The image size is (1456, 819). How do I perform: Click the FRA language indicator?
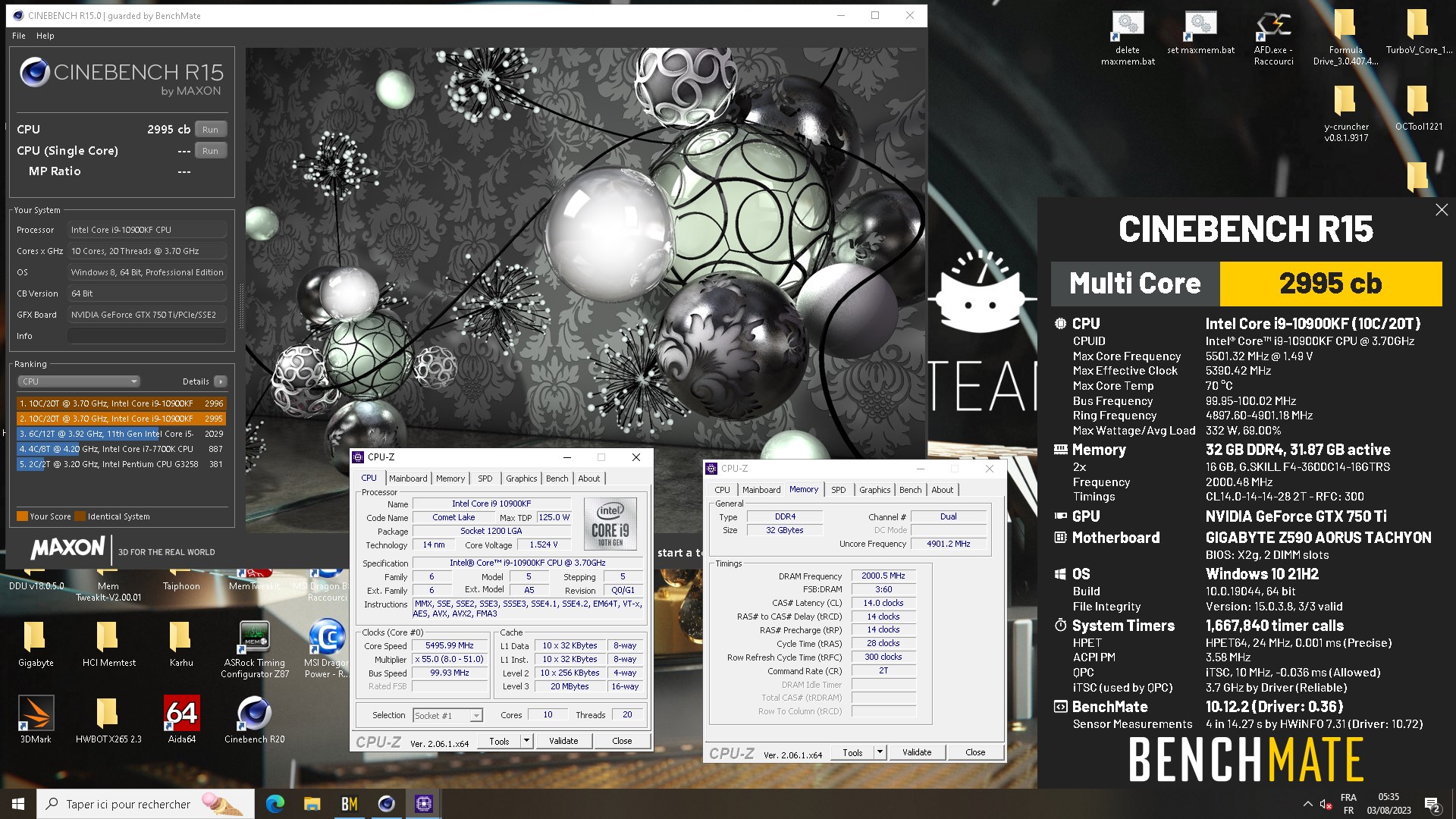[x=1348, y=804]
